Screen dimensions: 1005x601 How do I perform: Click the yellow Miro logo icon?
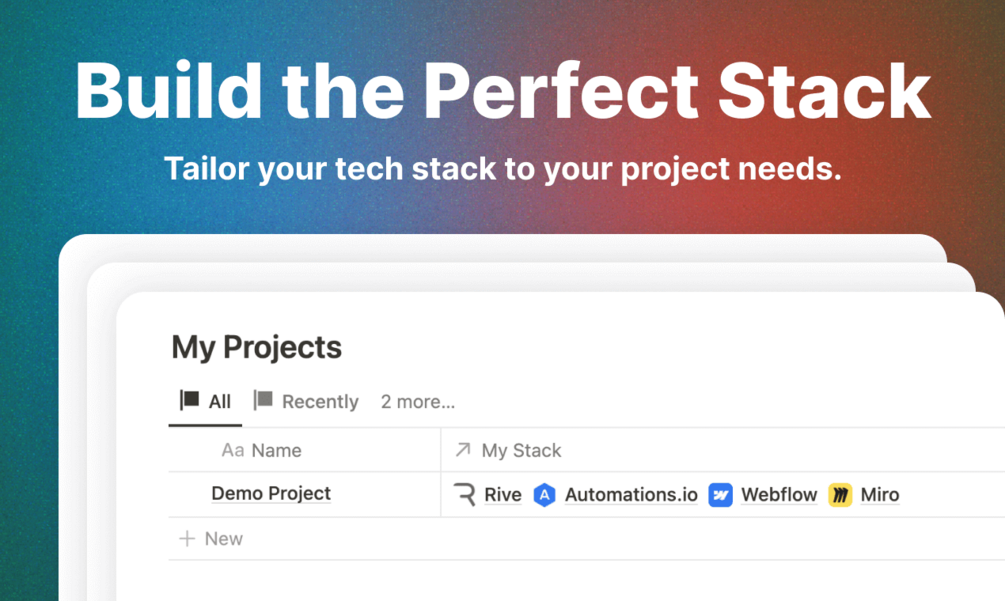(x=840, y=494)
